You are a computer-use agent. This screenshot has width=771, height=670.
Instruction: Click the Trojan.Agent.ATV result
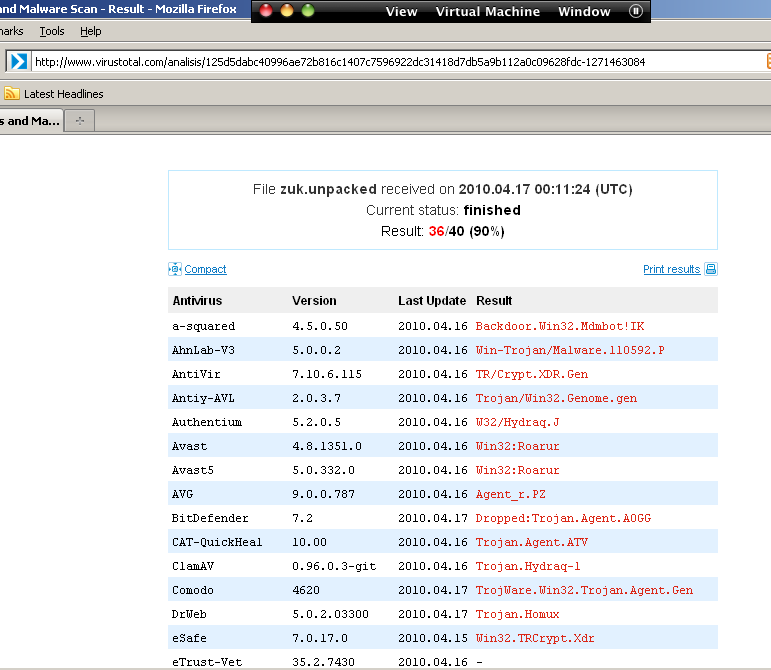[x=532, y=542]
